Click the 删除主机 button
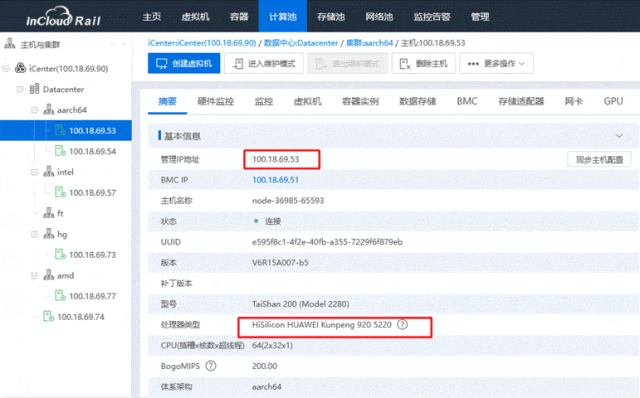The width and height of the screenshot is (640, 398). click(x=423, y=63)
